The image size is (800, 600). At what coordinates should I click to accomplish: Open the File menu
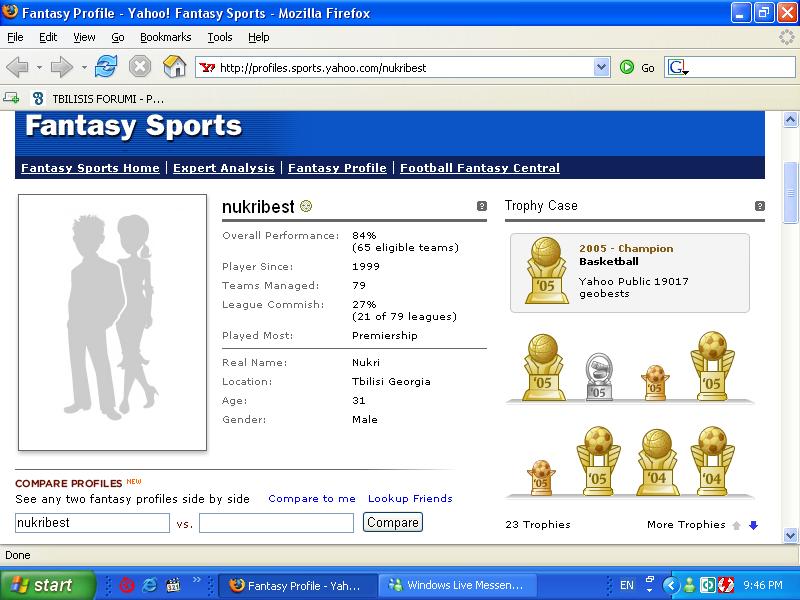coord(15,37)
